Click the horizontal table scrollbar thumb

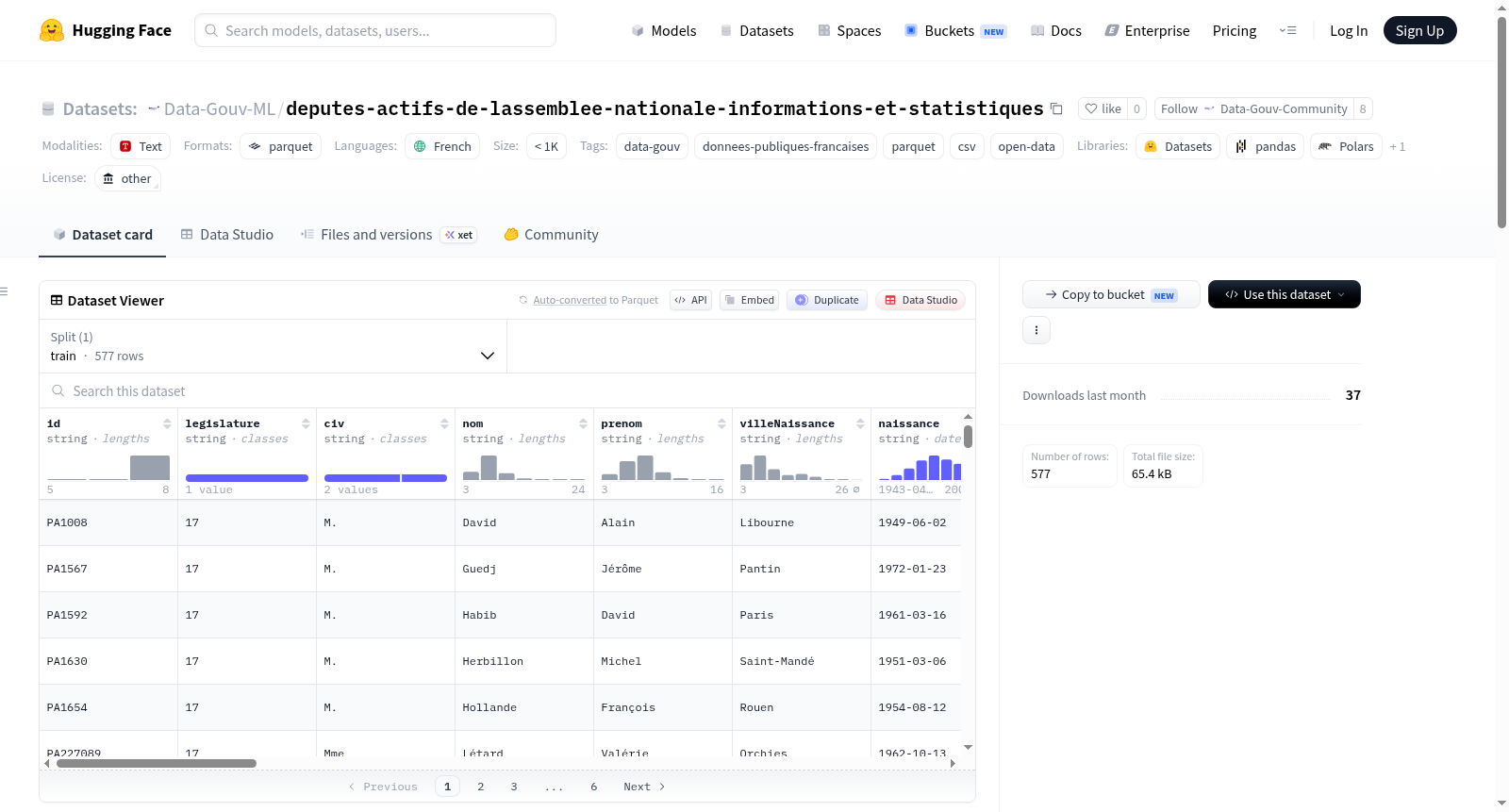pos(157,764)
